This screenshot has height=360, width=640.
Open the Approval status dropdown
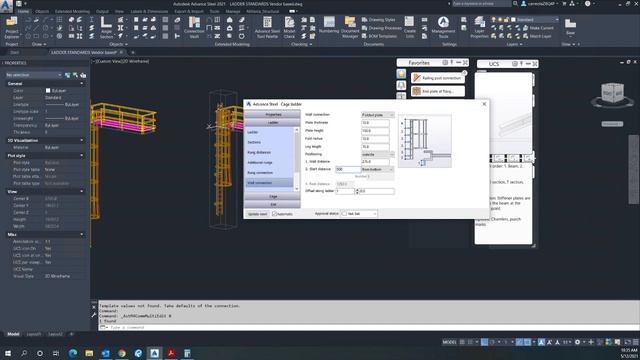tap(359, 213)
